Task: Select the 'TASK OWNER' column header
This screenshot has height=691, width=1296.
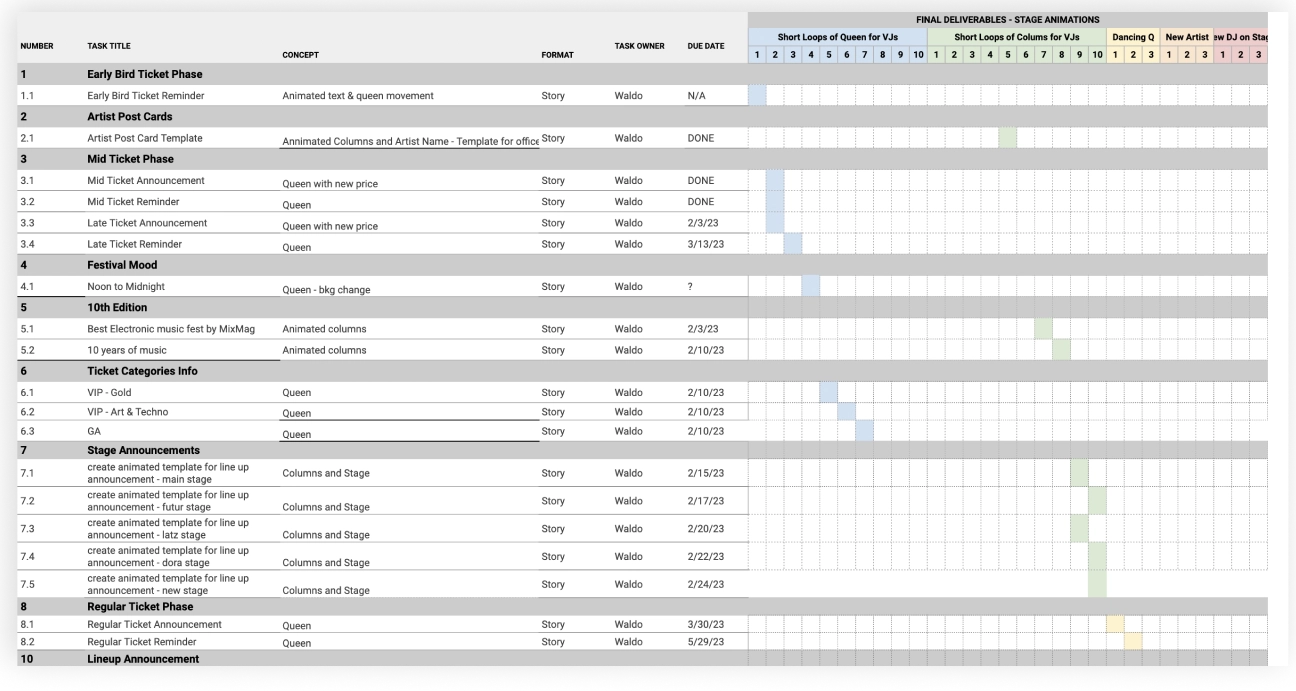Action: coord(639,46)
